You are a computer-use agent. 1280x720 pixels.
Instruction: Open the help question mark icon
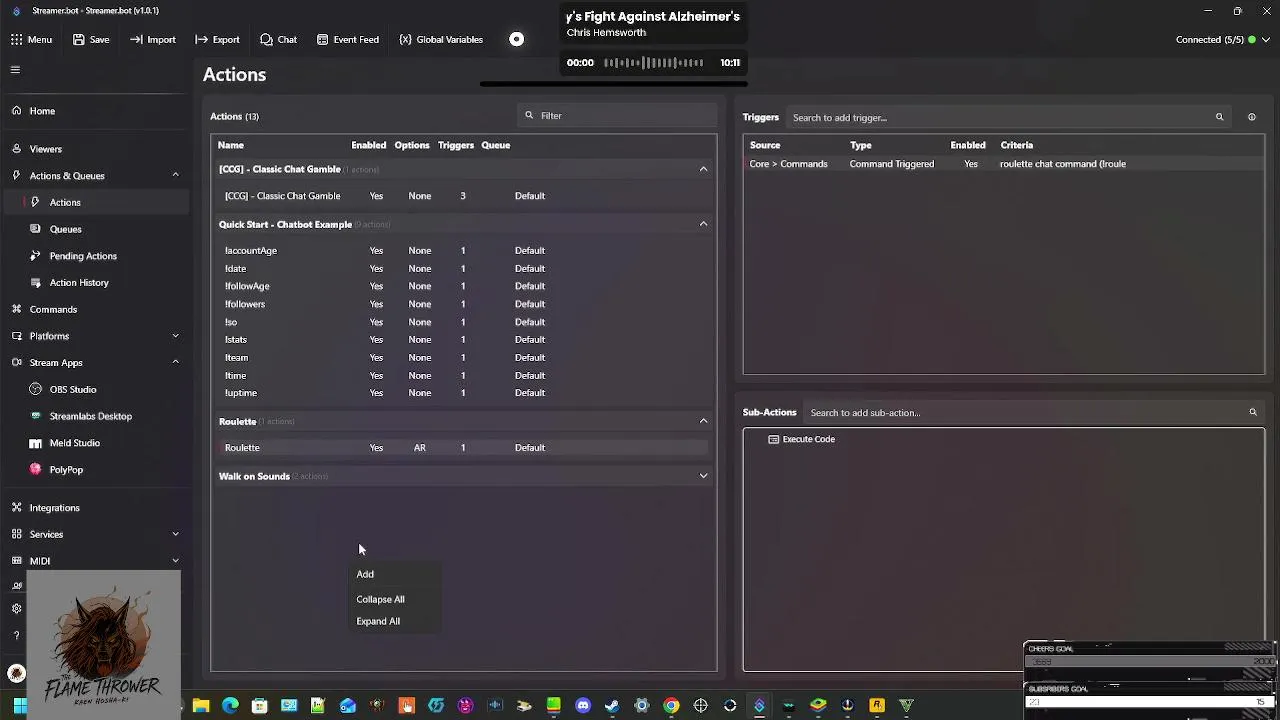pos(16,636)
